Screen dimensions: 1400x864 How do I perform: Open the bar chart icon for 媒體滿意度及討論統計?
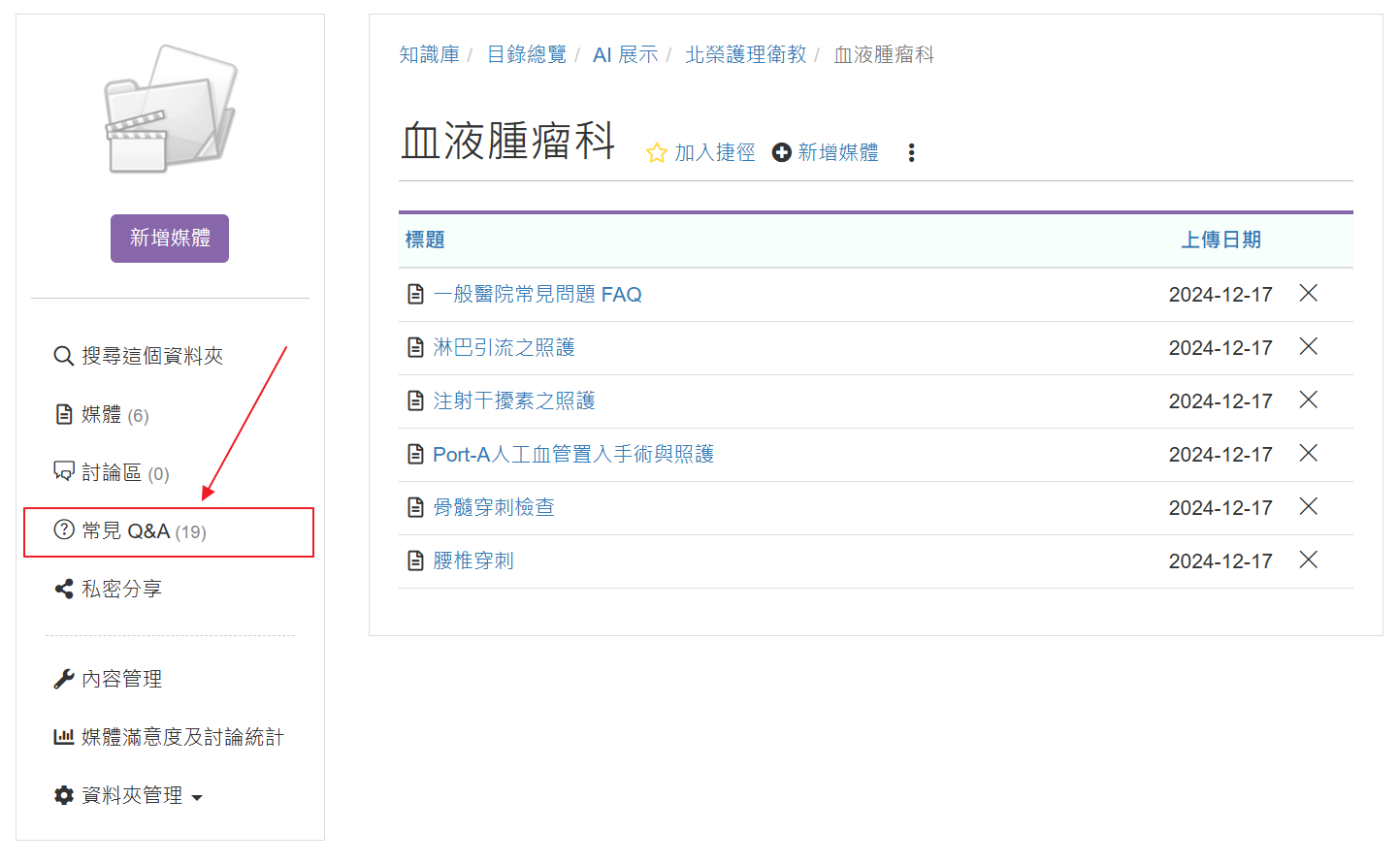(62, 737)
